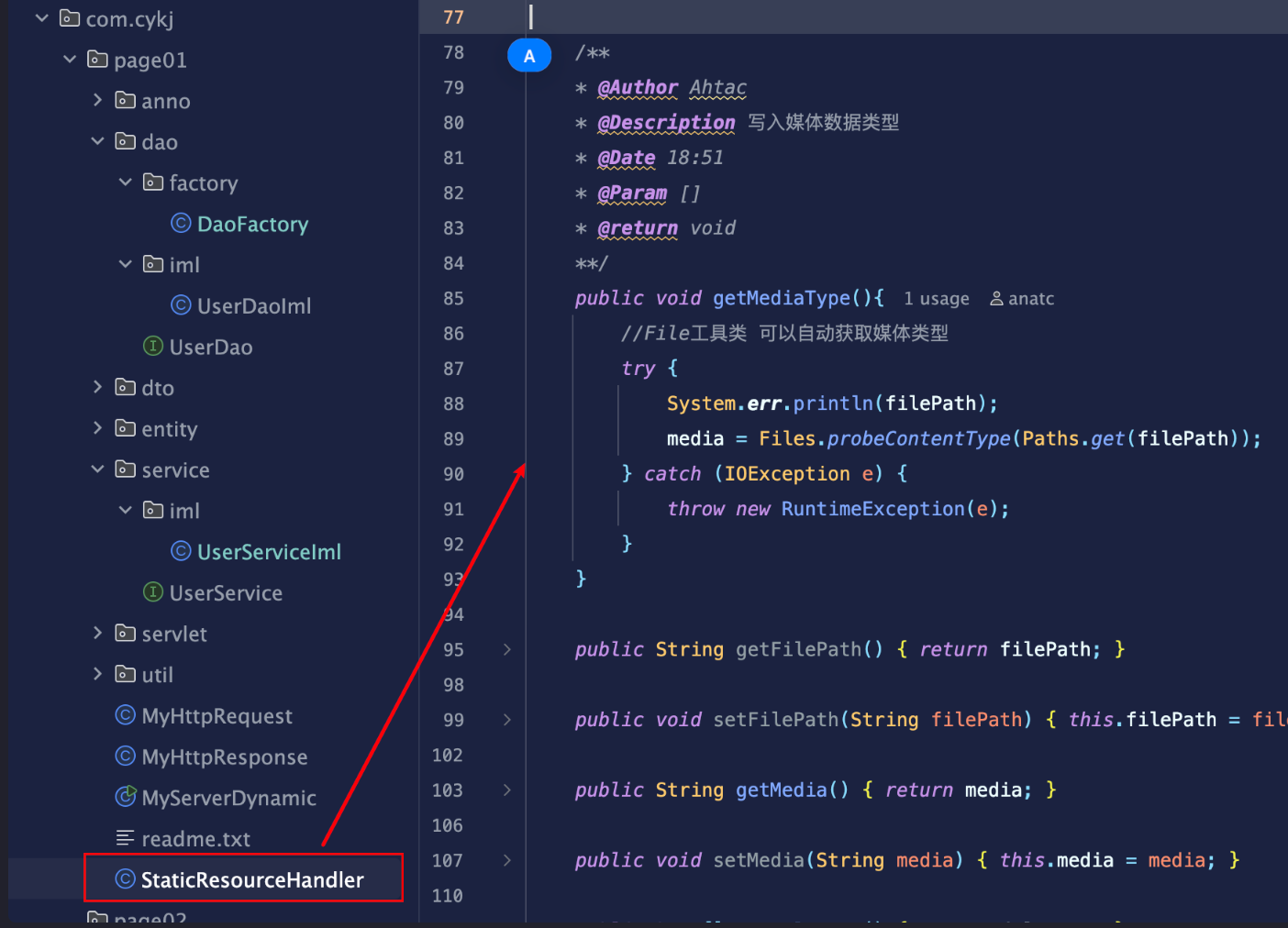This screenshot has height=928, width=1288.
Task: Click the @Description doc tag
Action: (x=666, y=123)
